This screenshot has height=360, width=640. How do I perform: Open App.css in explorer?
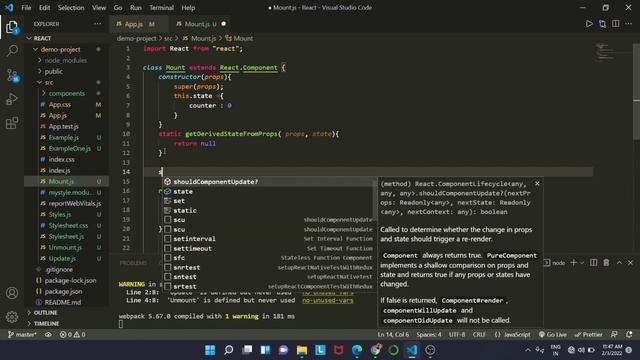(60, 104)
